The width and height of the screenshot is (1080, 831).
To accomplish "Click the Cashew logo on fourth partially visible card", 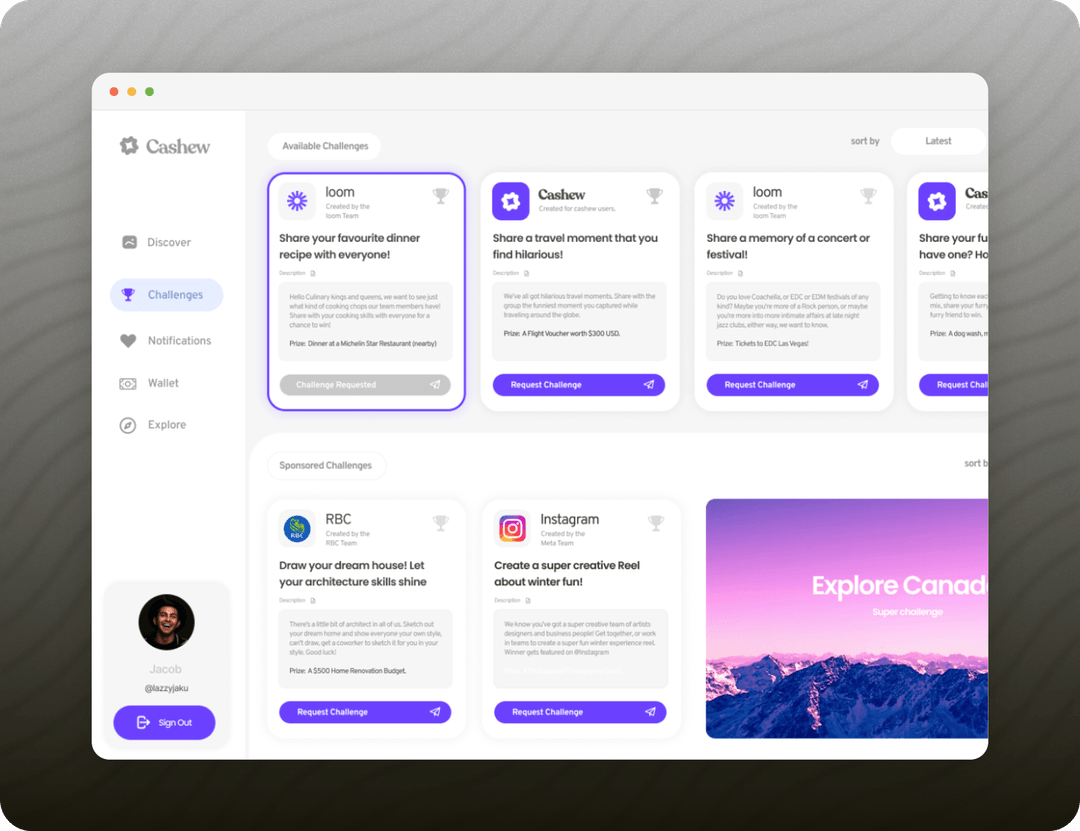I will coord(937,201).
